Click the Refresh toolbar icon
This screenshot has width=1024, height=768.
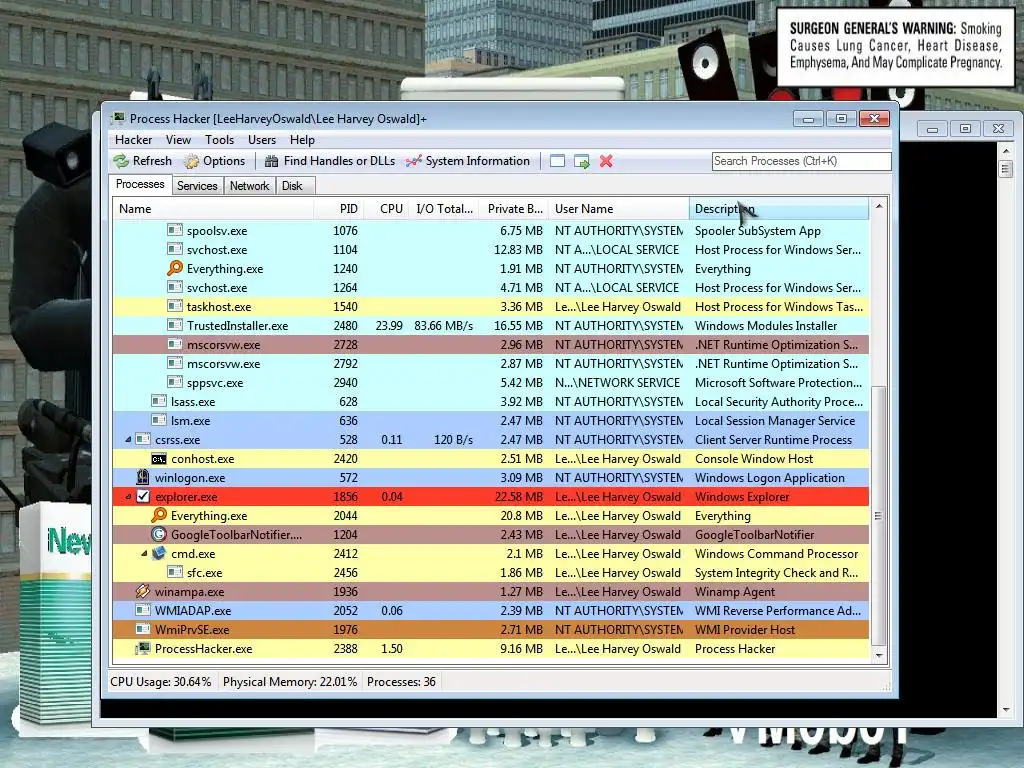(x=121, y=161)
